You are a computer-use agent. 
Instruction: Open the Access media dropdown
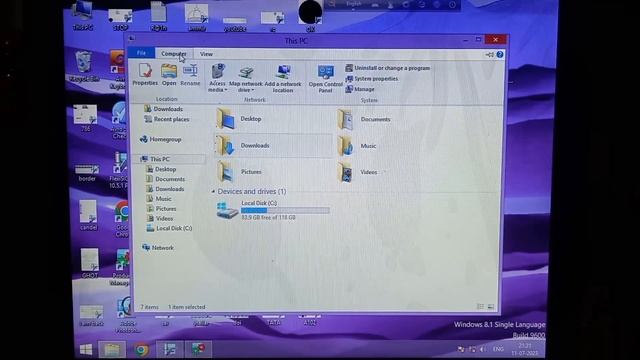click(x=217, y=78)
